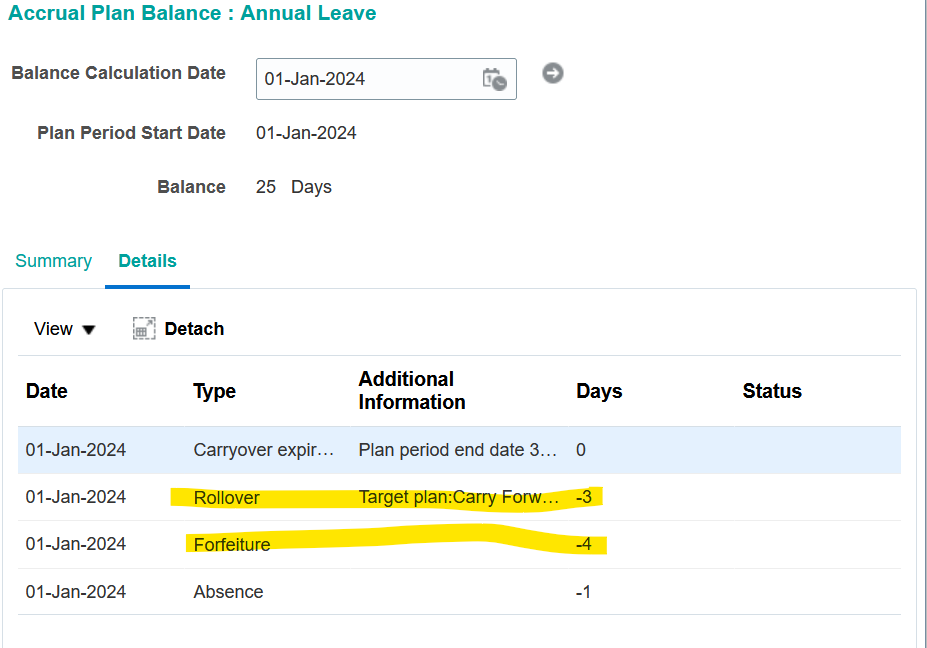Click the go arrow beside the date field
Viewport: 927px width, 648px height.
point(552,73)
